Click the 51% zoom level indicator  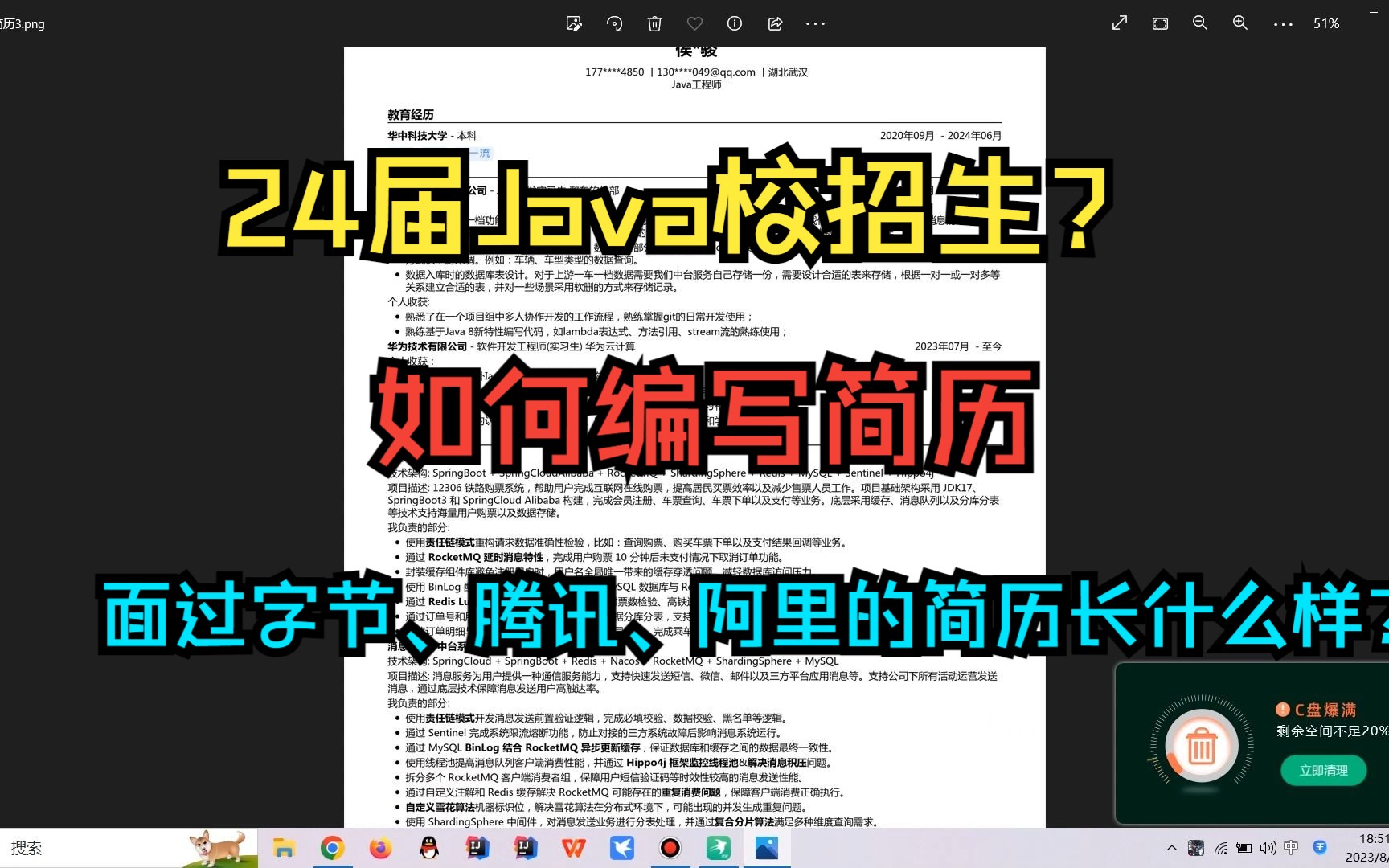click(x=1326, y=24)
